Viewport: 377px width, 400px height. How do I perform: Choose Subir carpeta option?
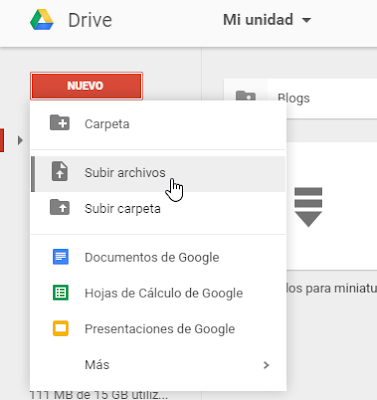158,209
